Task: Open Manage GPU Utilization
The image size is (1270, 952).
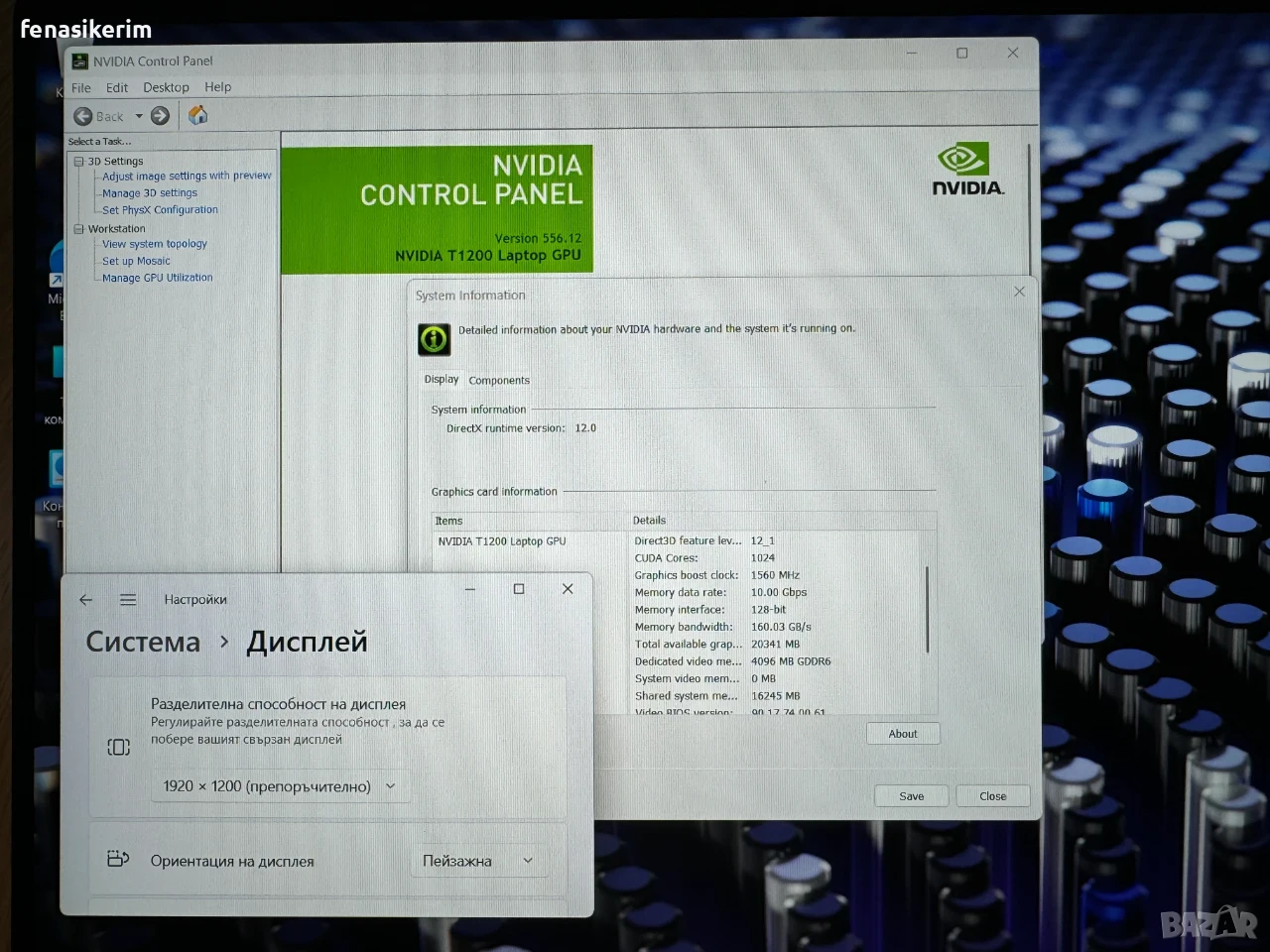Action: [x=158, y=278]
